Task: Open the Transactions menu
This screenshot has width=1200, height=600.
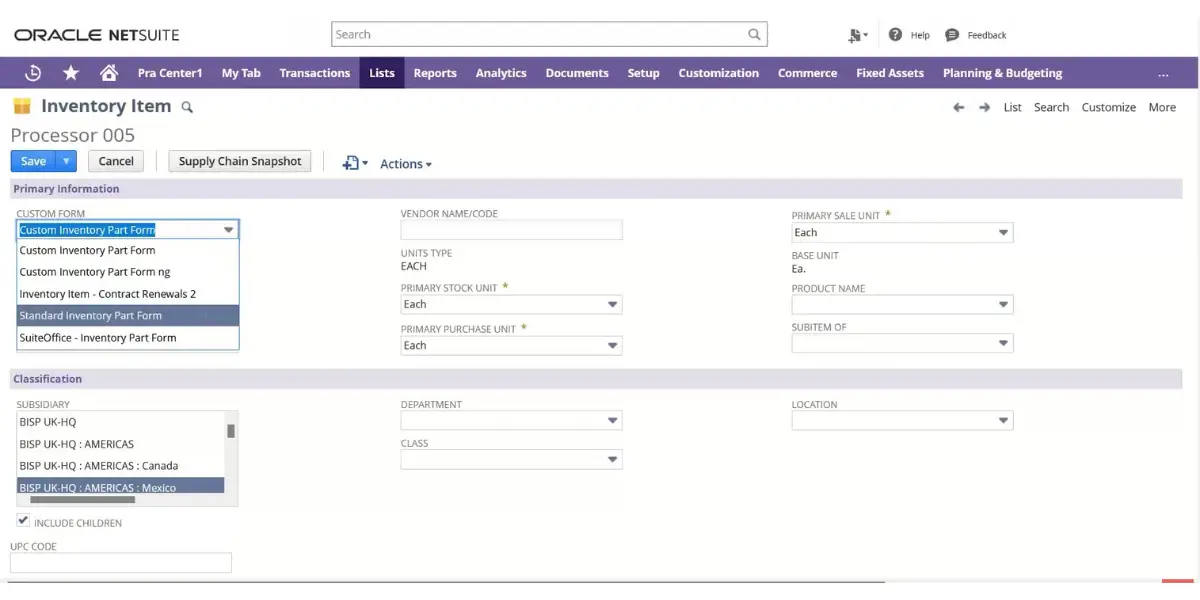Action: click(315, 73)
